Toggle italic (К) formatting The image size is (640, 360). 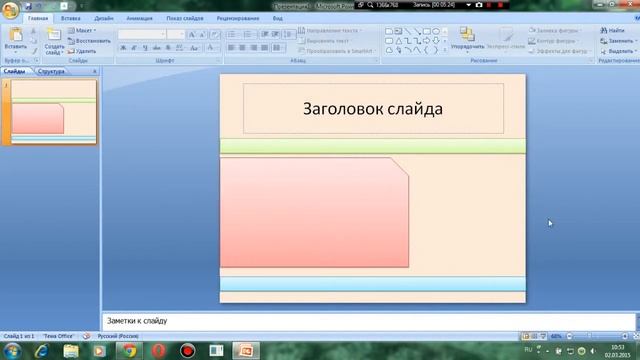click(134, 48)
